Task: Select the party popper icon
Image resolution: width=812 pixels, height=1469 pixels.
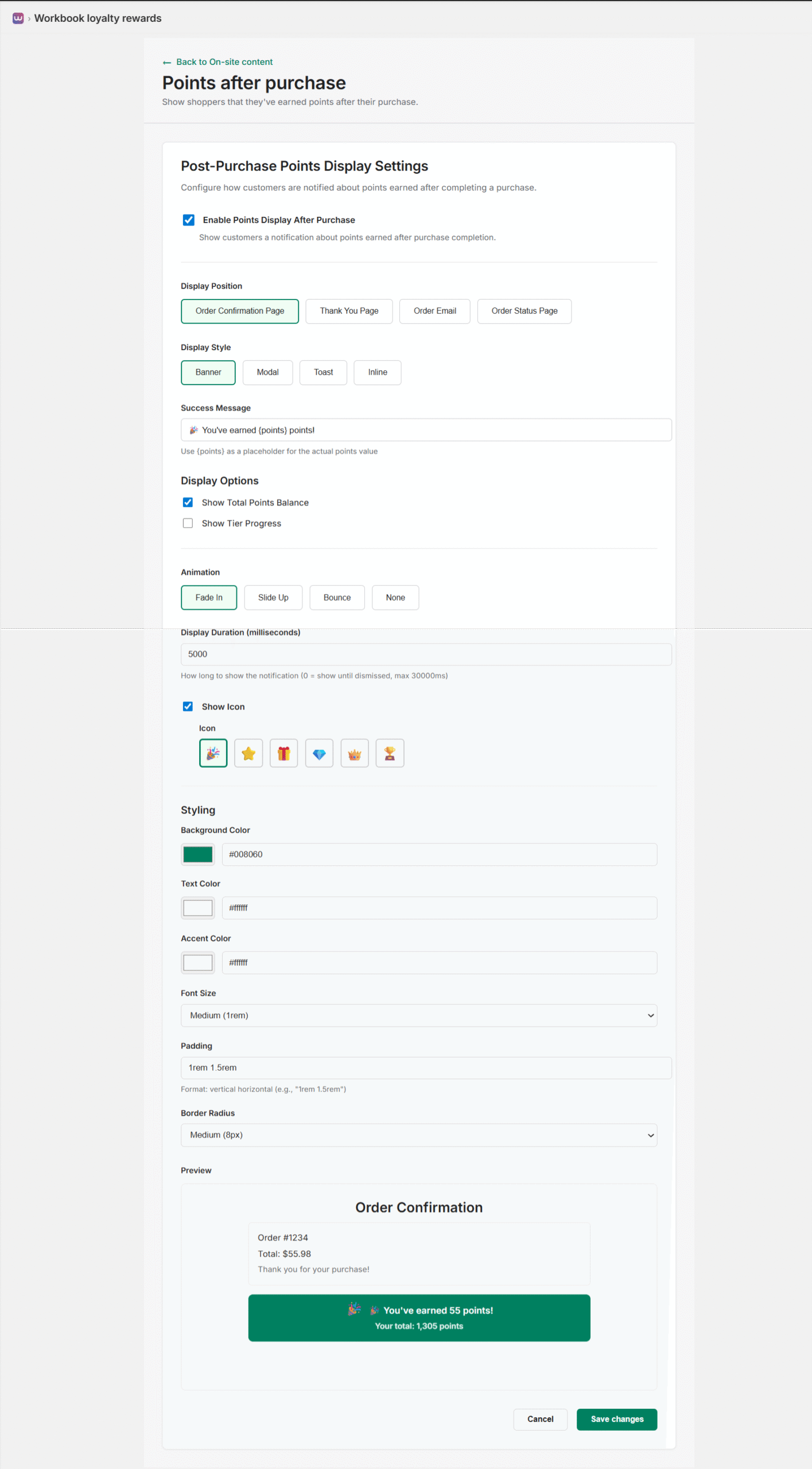Action: click(x=213, y=753)
